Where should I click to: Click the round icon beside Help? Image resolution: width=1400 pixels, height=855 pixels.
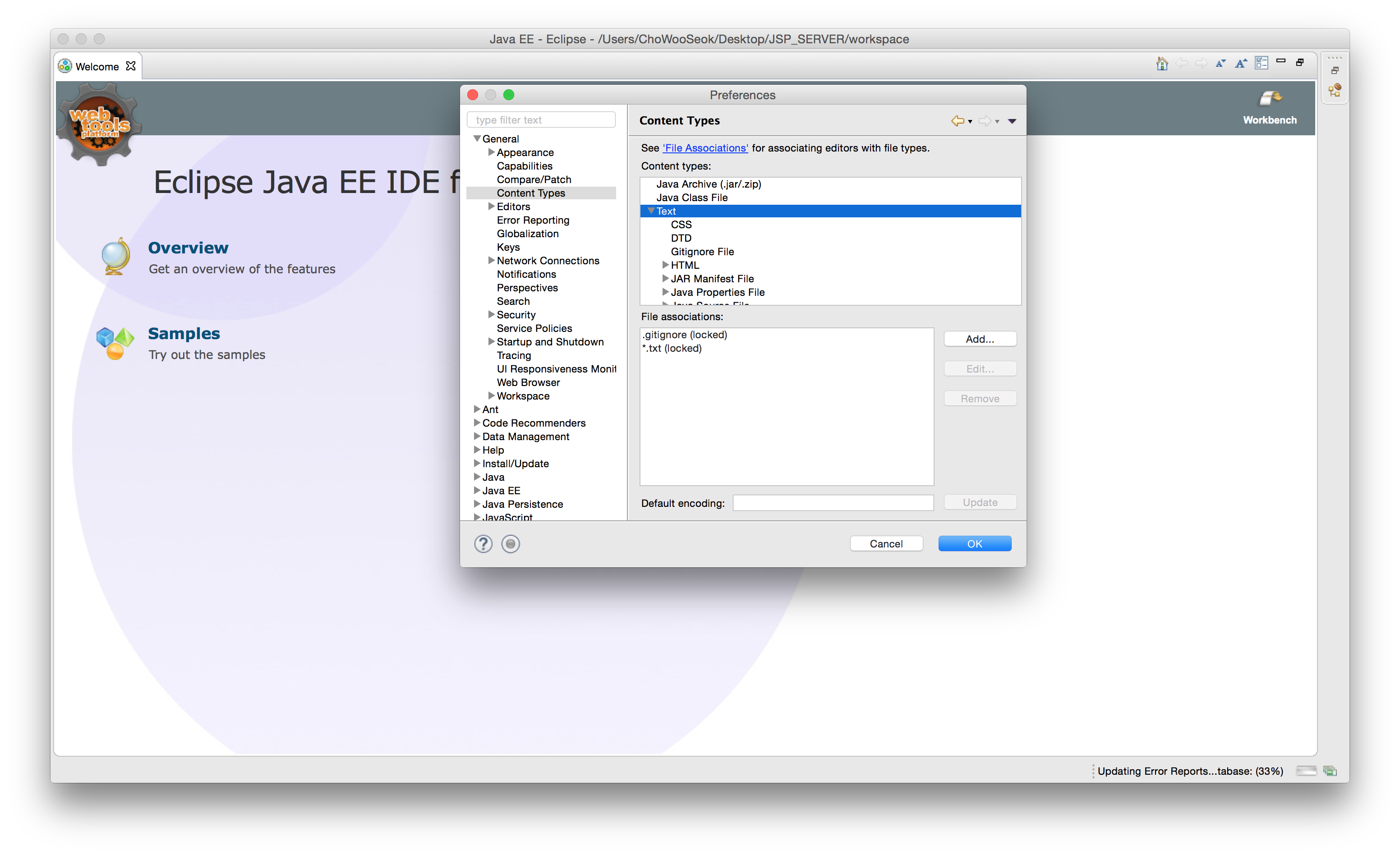510,544
